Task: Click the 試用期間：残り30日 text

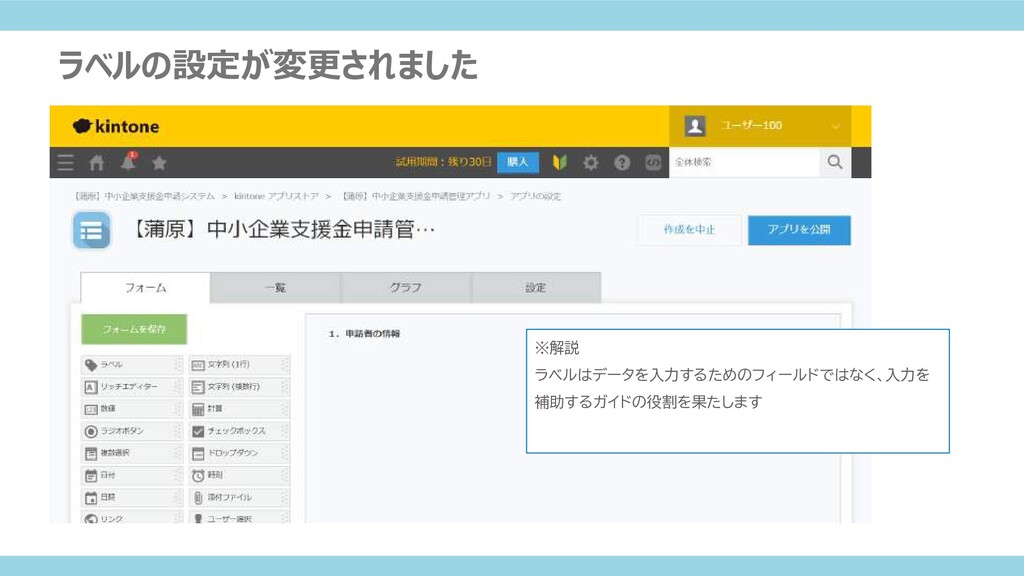Action: coord(443,162)
